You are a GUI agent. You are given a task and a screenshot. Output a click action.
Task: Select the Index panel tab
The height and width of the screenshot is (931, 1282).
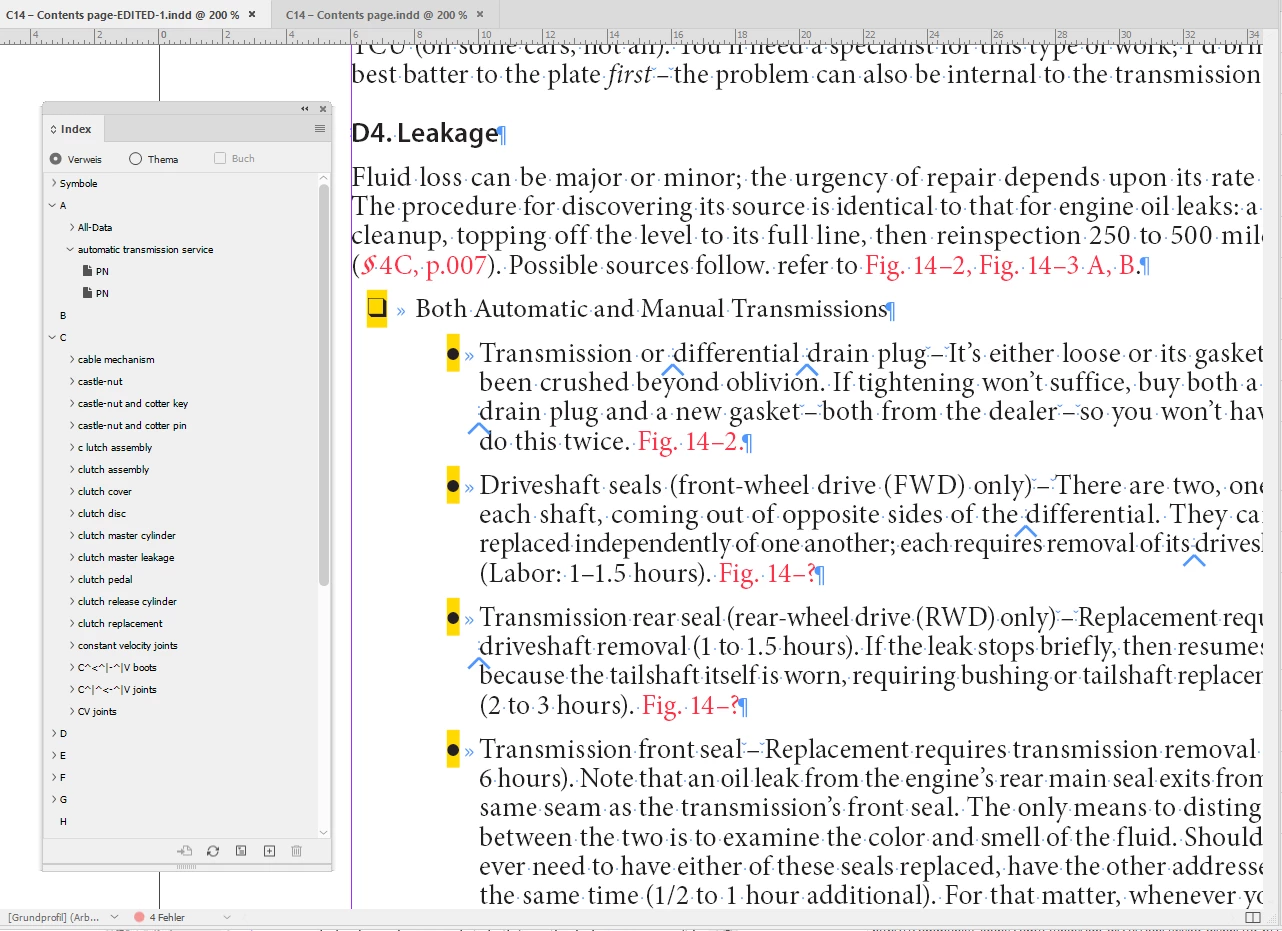(74, 129)
